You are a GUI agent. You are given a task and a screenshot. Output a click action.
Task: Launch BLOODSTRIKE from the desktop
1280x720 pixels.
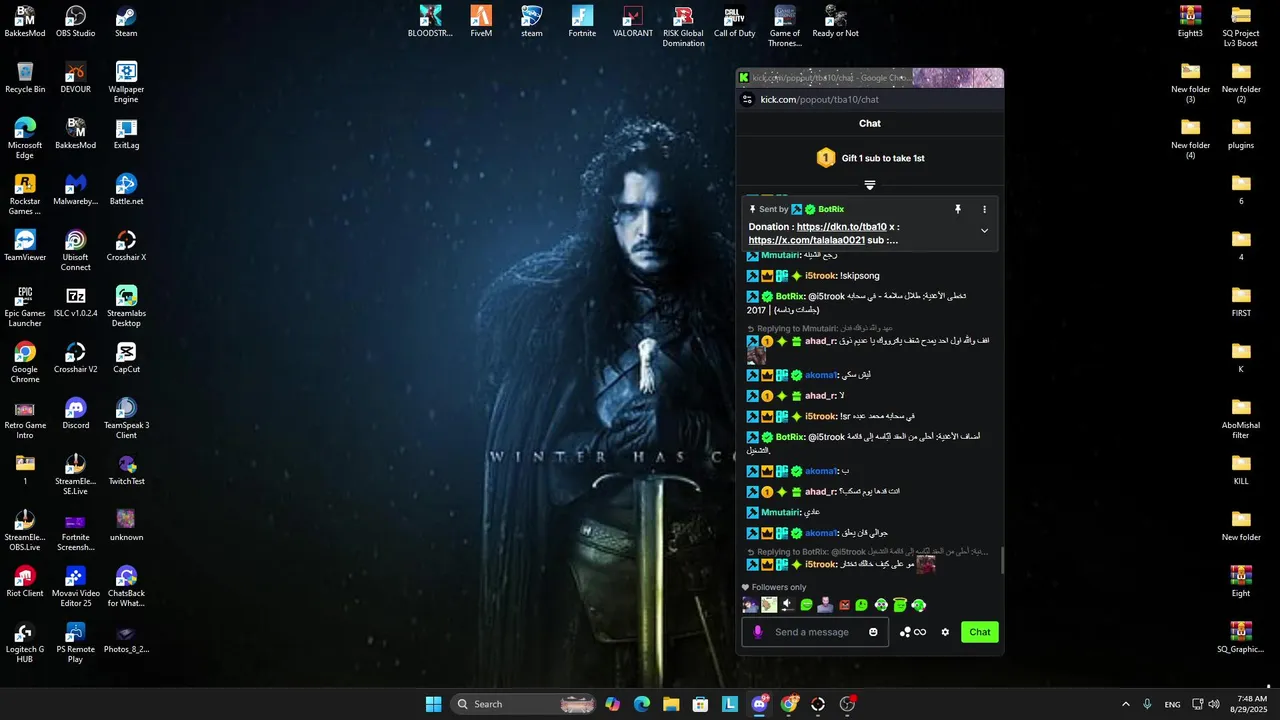coord(430,22)
